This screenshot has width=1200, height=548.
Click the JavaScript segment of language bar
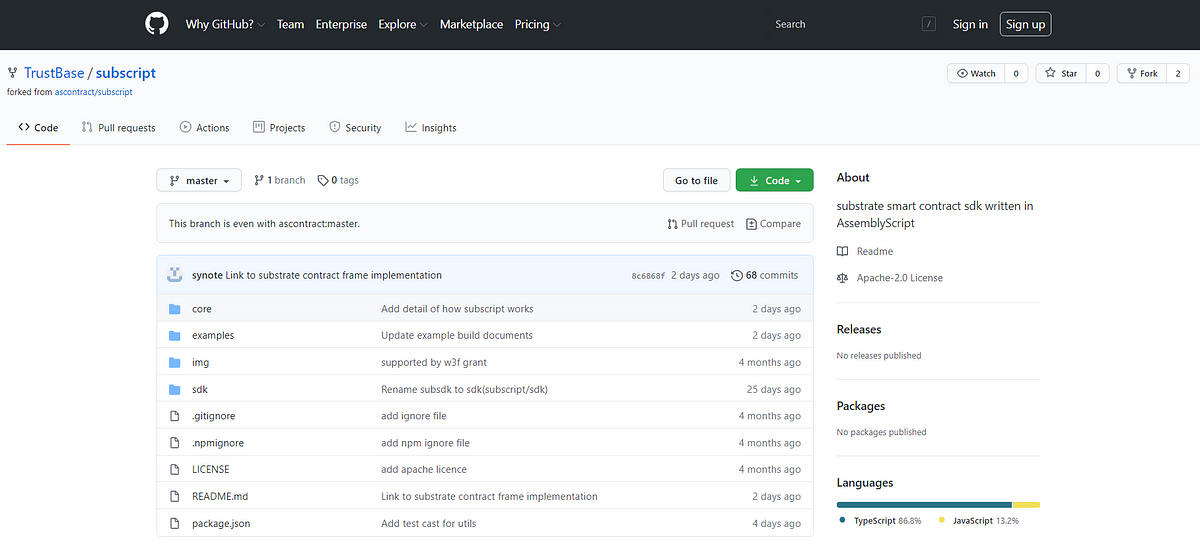tap(1027, 505)
